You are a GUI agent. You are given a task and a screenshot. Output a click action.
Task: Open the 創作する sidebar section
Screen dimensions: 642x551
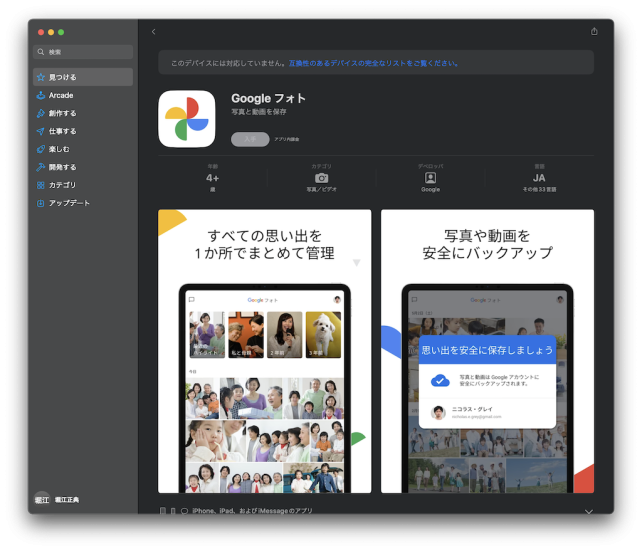pos(83,113)
